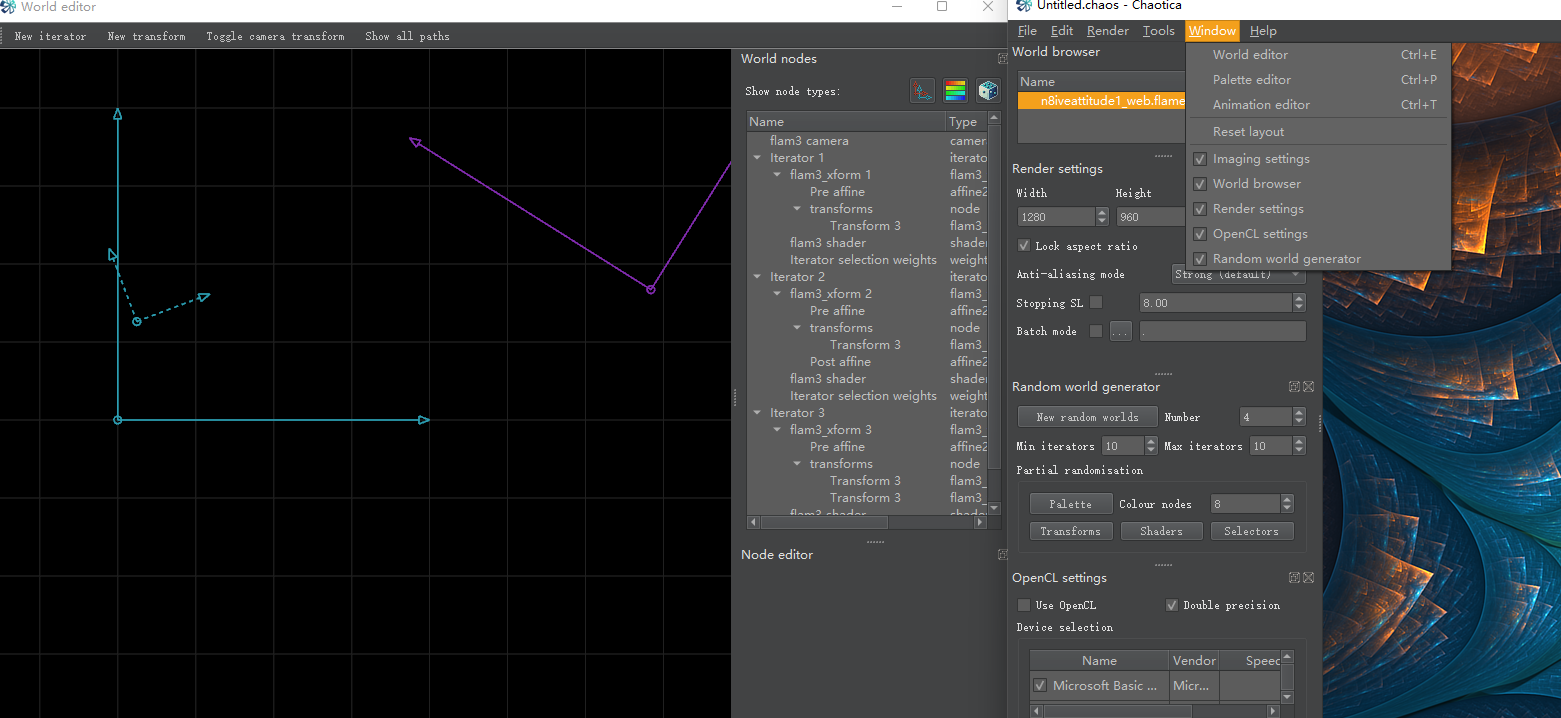Disable Lock aspect ratio checkbox
Viewport: 1561px width, 718px height.
coord(1024,246)
